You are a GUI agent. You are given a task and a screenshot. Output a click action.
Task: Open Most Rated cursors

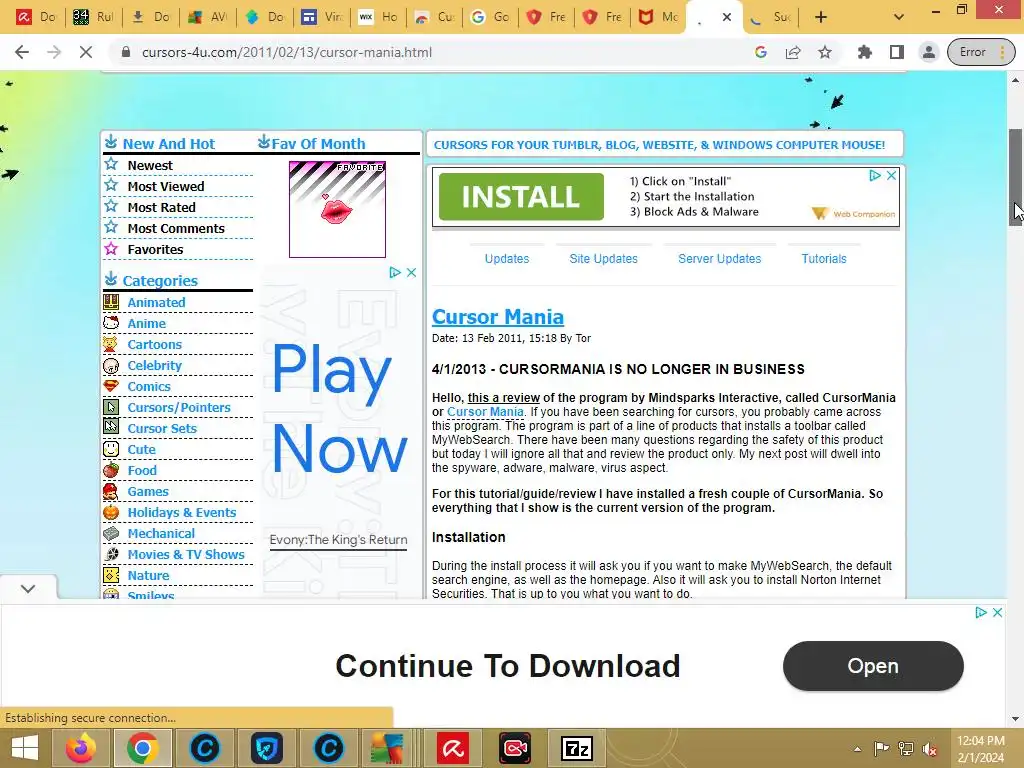click(x=161, y=207)
